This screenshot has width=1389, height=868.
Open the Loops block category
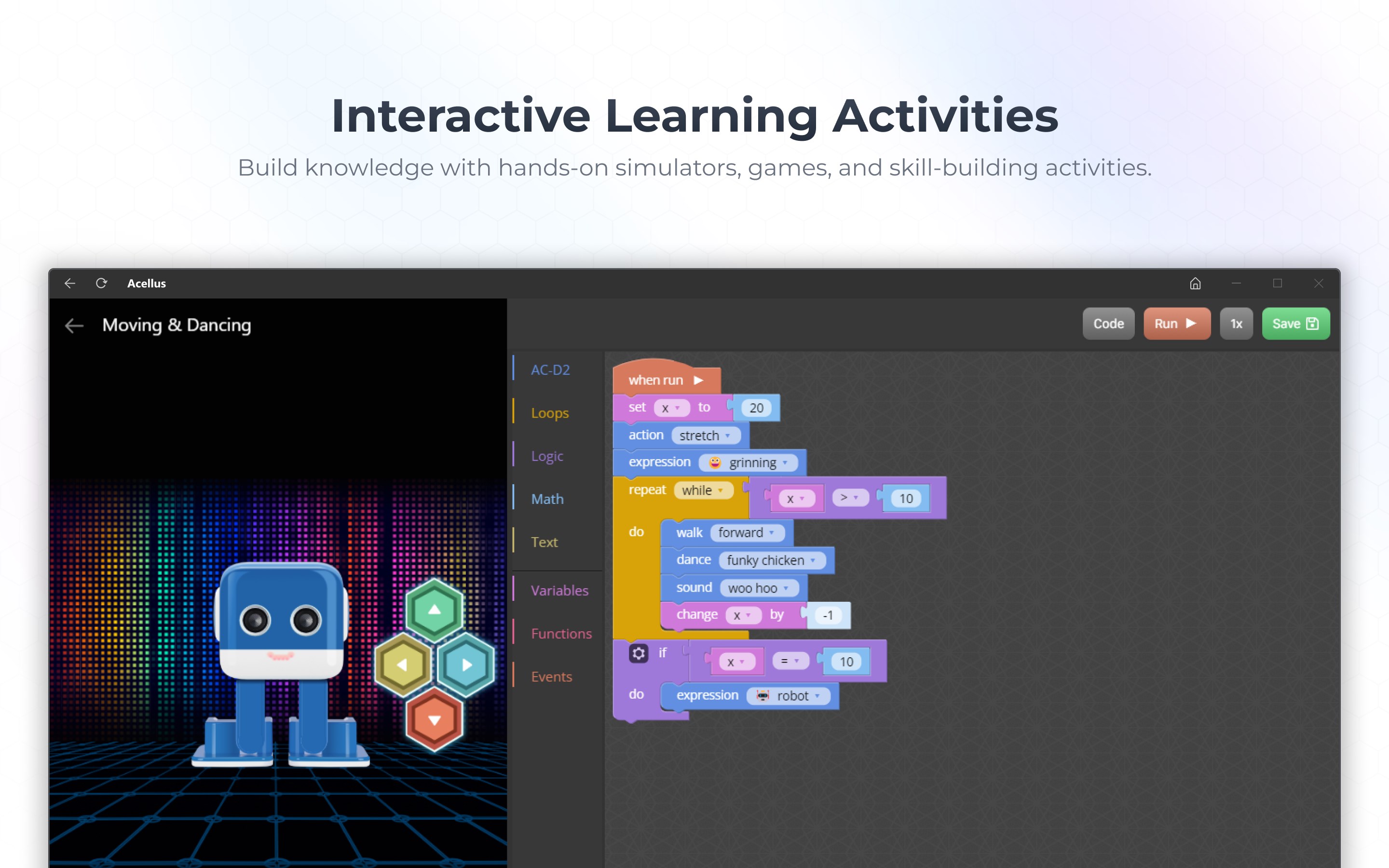click(549, 413)
